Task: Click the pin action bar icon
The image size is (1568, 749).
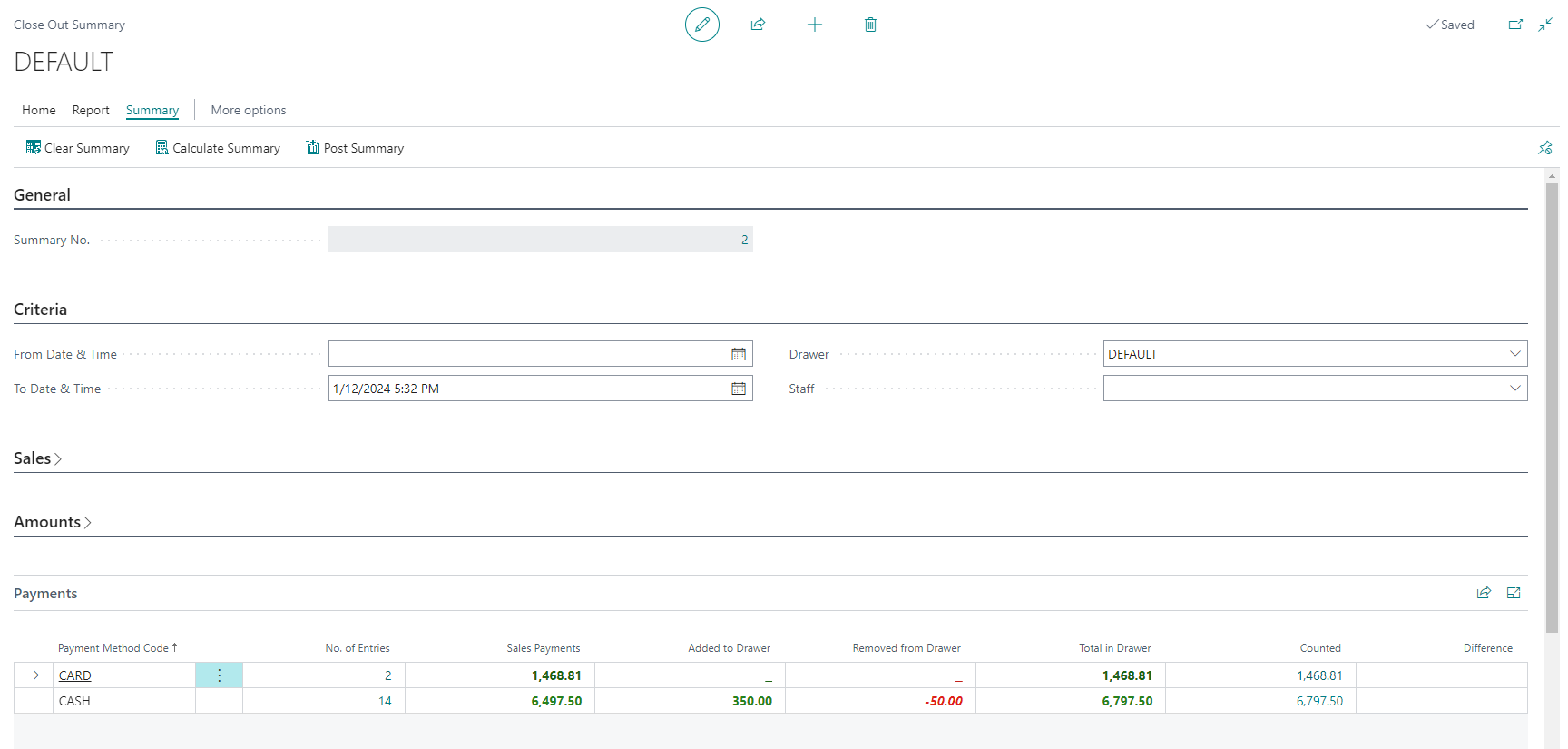Action: pyautogui.click(x=1544, y=148)
